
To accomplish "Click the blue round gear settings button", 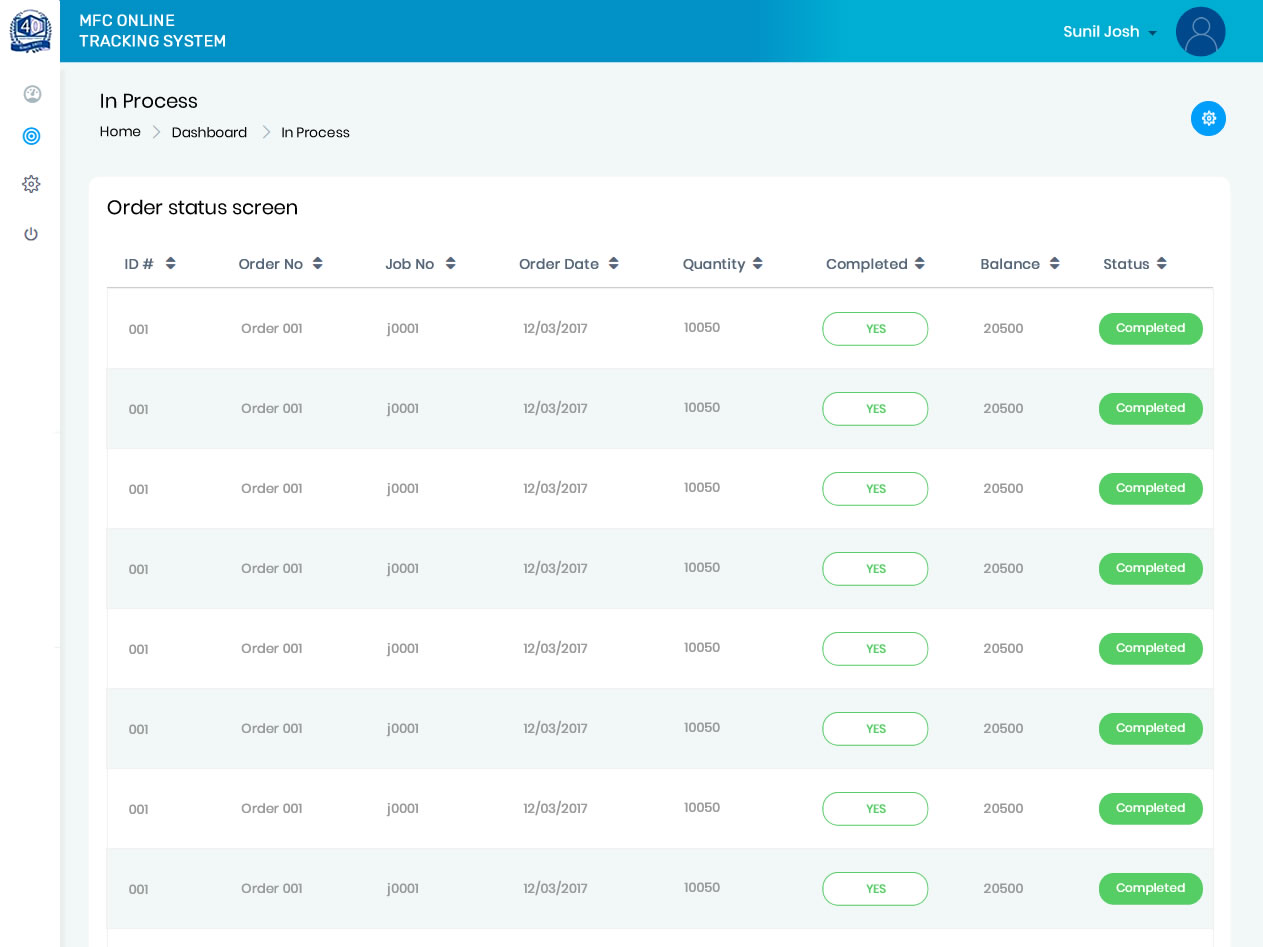I will [1208, 118].
